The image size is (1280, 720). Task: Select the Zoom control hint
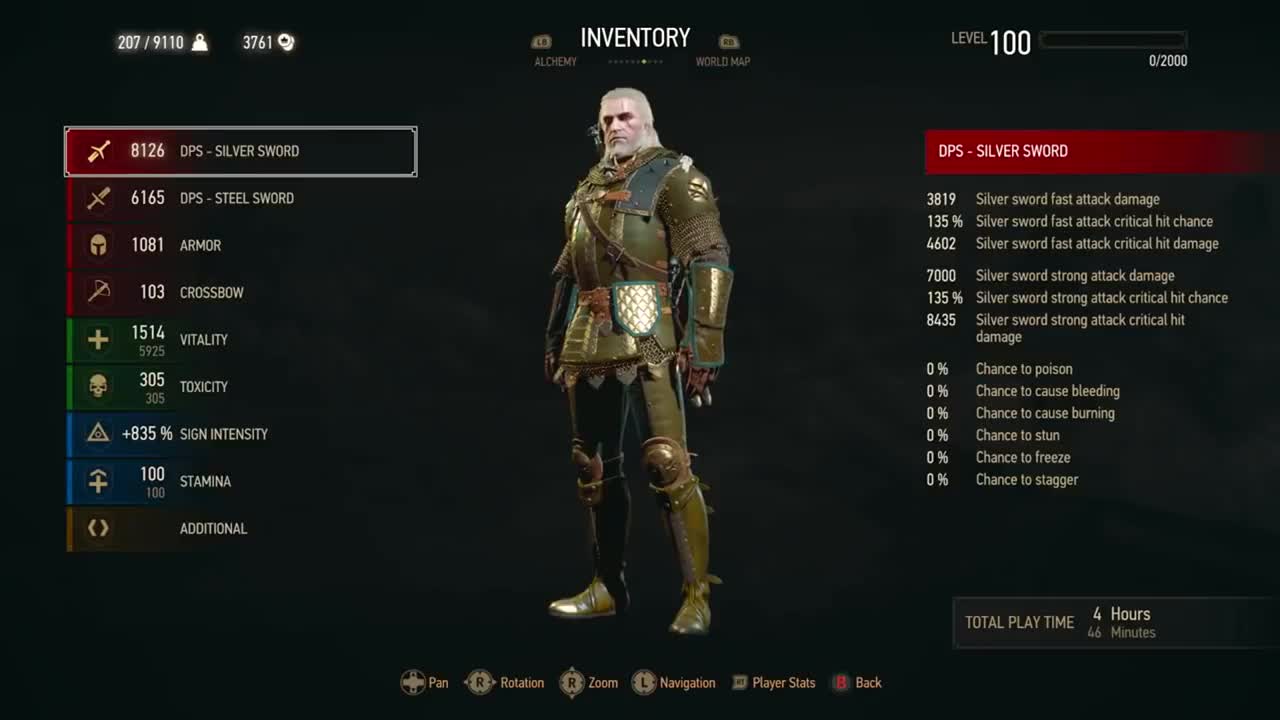coord(588,683)
